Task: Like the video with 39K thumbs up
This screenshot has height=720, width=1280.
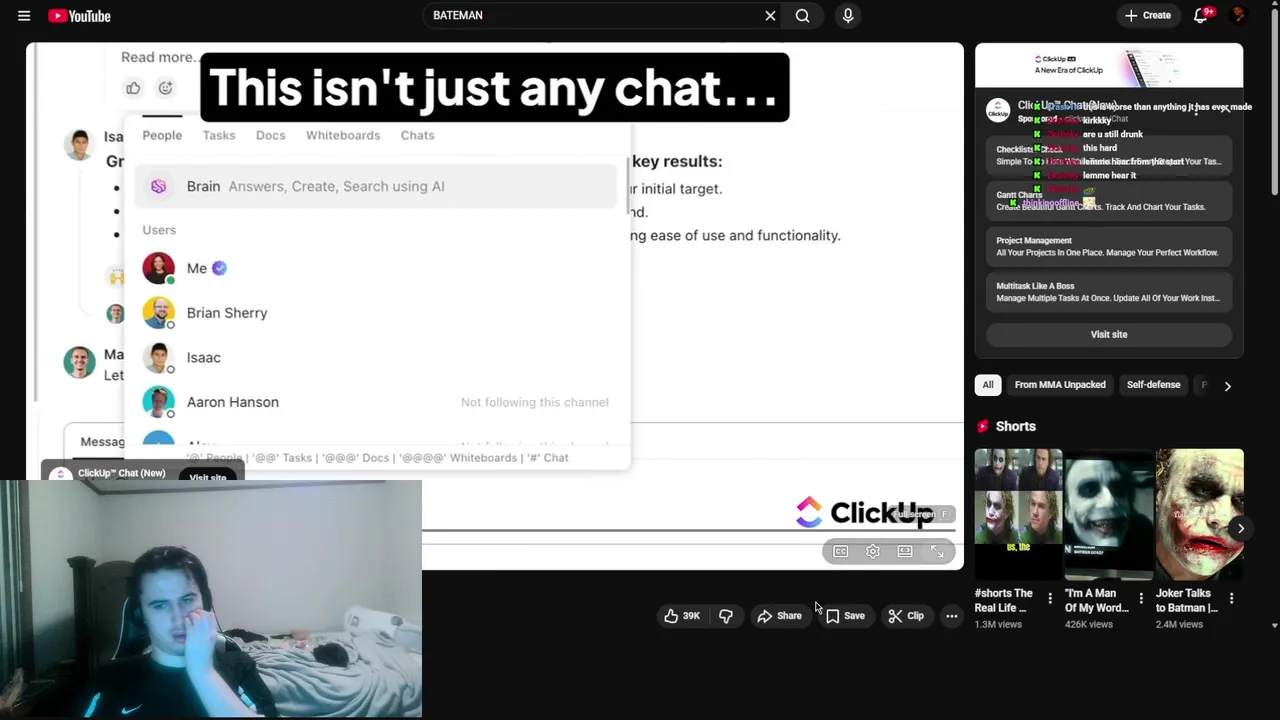Action: pos(682,616)
